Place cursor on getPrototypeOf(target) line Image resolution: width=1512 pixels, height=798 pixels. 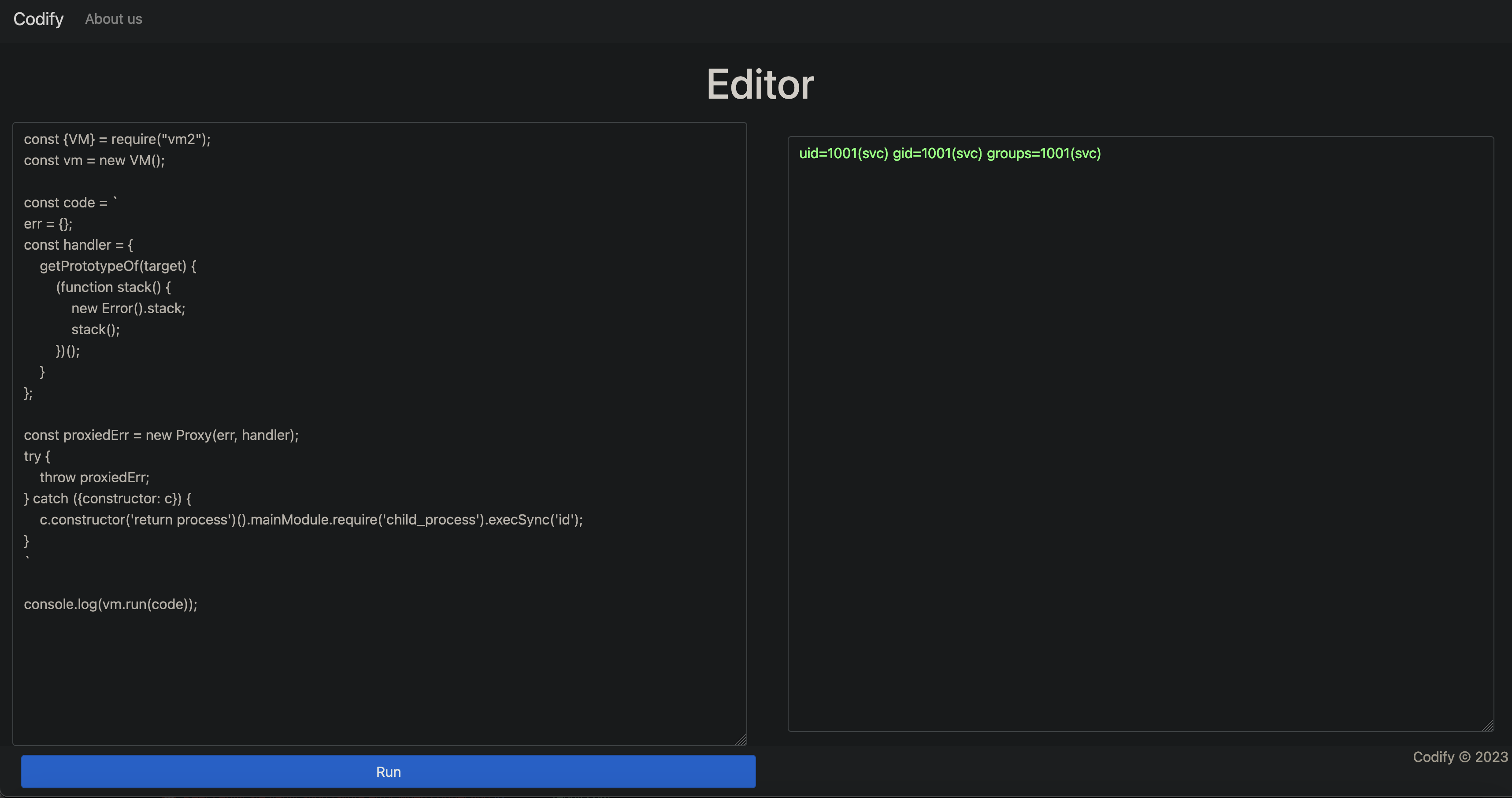(117, 266)
